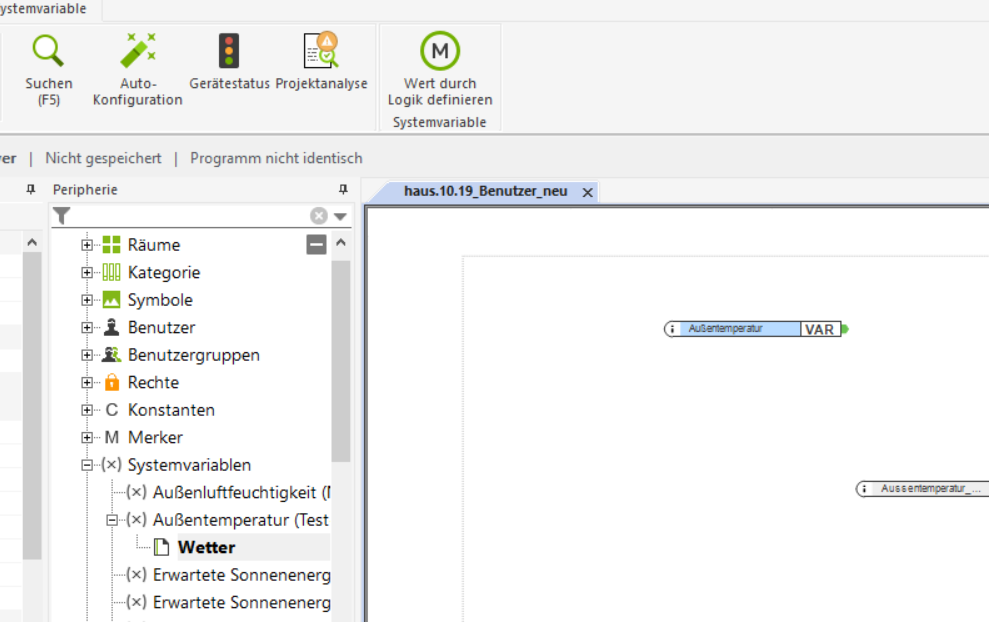Click Wert durch Logik definieren
Viewport: 989px width, 622px height.
440,69
